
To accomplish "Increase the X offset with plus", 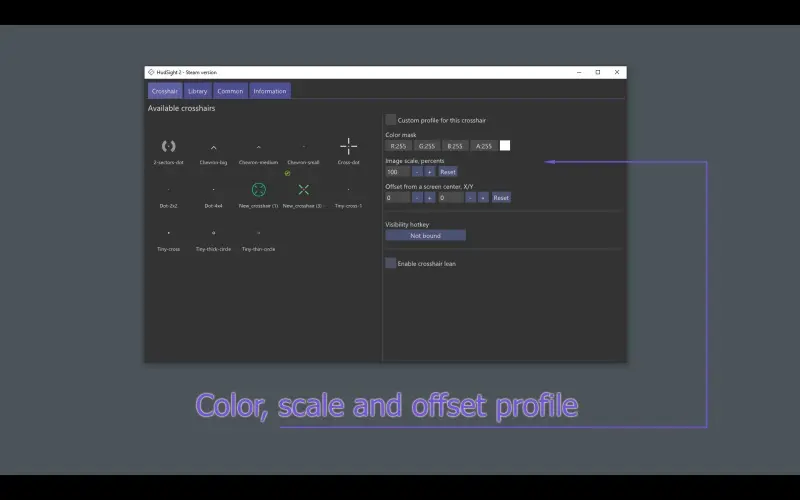I will [430, 197].
